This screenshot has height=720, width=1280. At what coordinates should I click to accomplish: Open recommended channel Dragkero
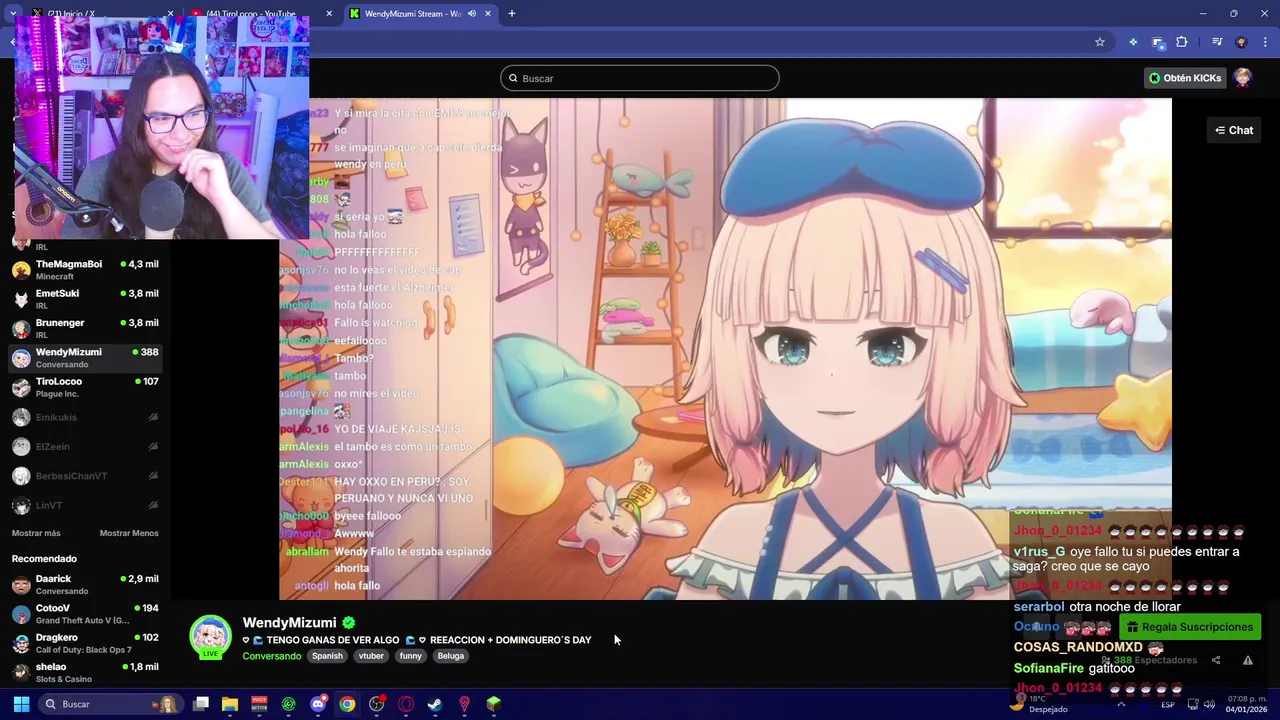[85, 643]
